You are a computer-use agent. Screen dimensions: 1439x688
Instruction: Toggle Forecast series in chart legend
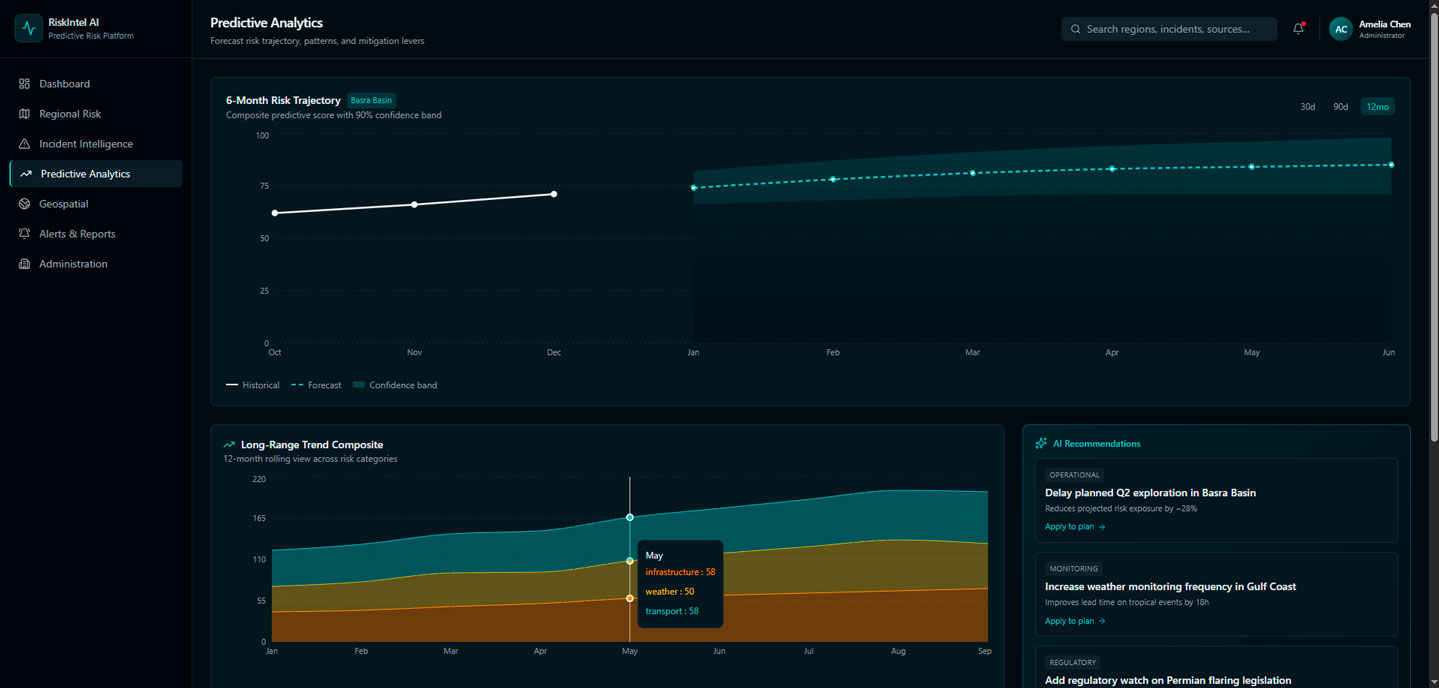tap(316, 385)
